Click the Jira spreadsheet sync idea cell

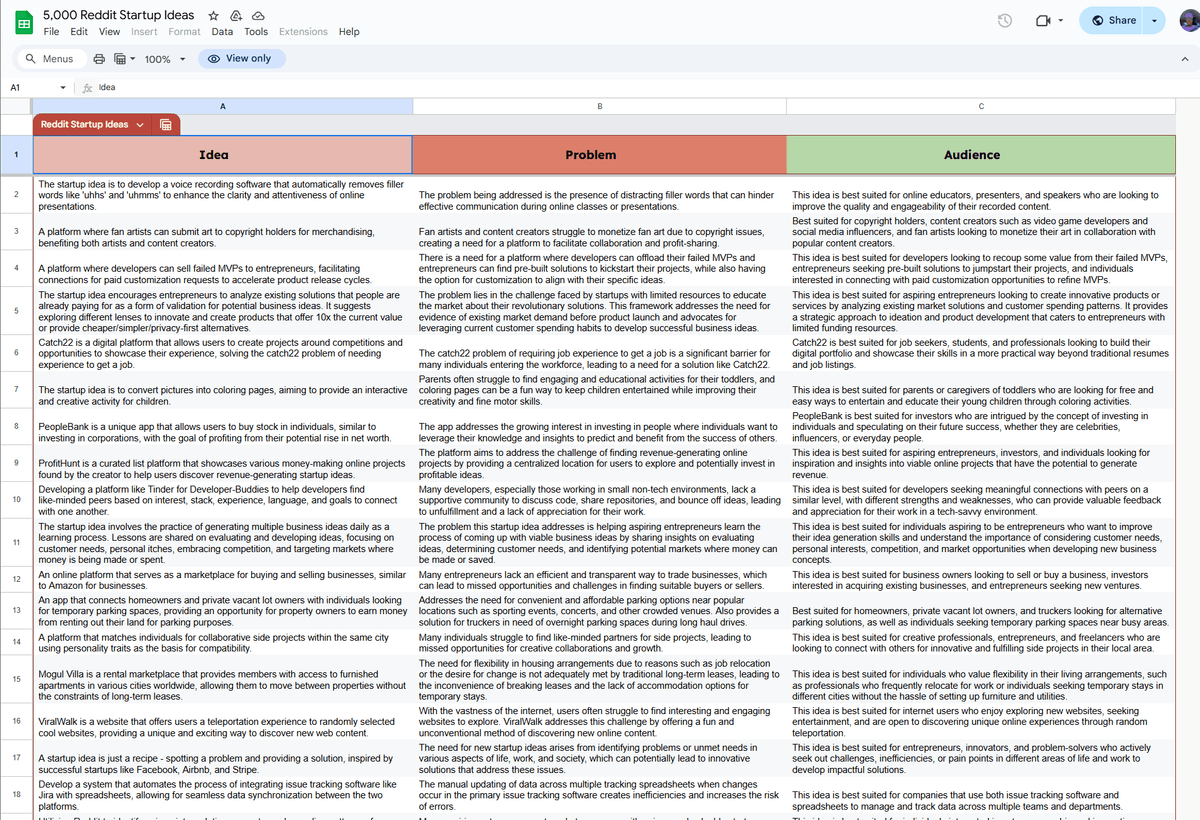coord(222,795)
